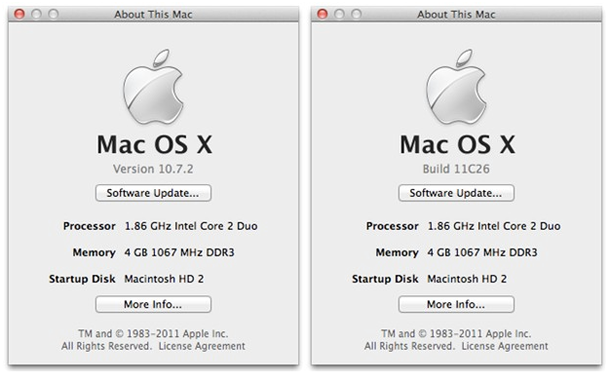Open More Info in the Version 10.7.2 window
Viewport: 610px width, 382px height.
click(153, 304)
